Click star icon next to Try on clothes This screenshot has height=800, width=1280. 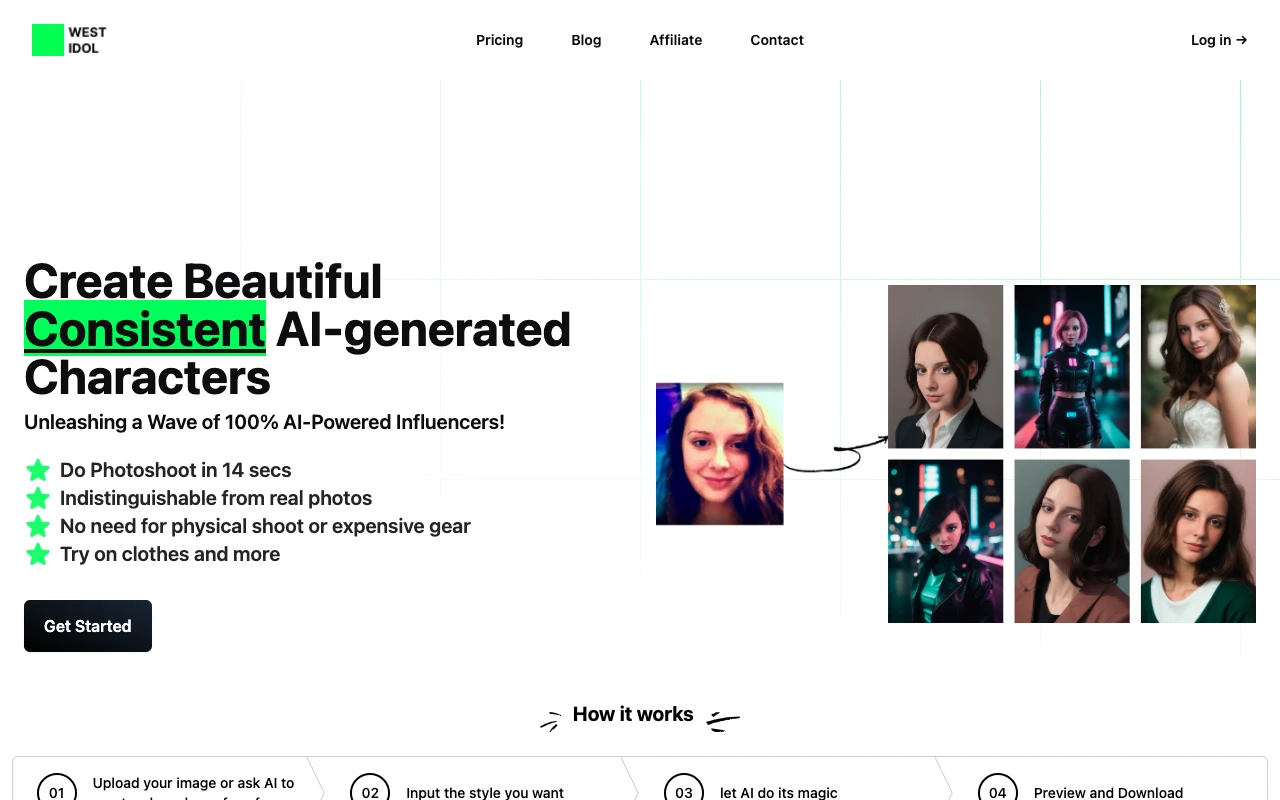tap(38, 554)
